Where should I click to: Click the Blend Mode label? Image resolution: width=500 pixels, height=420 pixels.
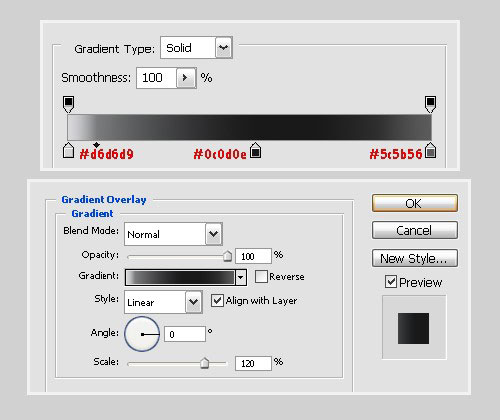click(91, 230)
